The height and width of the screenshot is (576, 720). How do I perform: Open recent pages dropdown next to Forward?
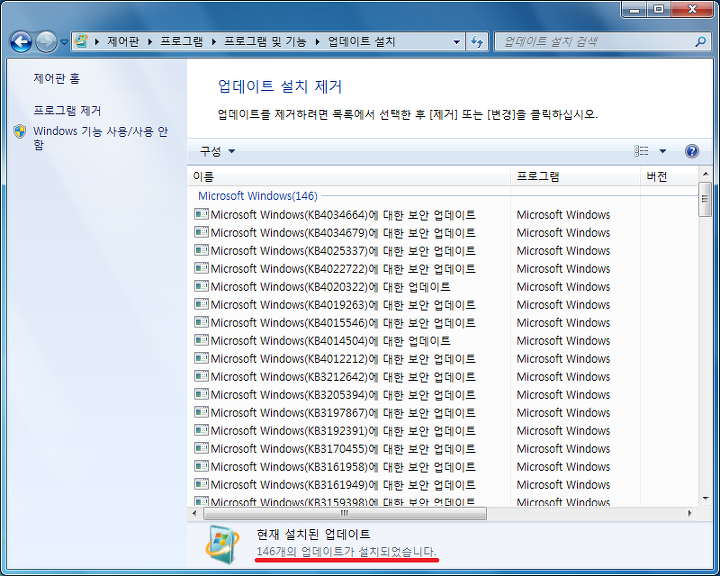[x=64, y=42]
